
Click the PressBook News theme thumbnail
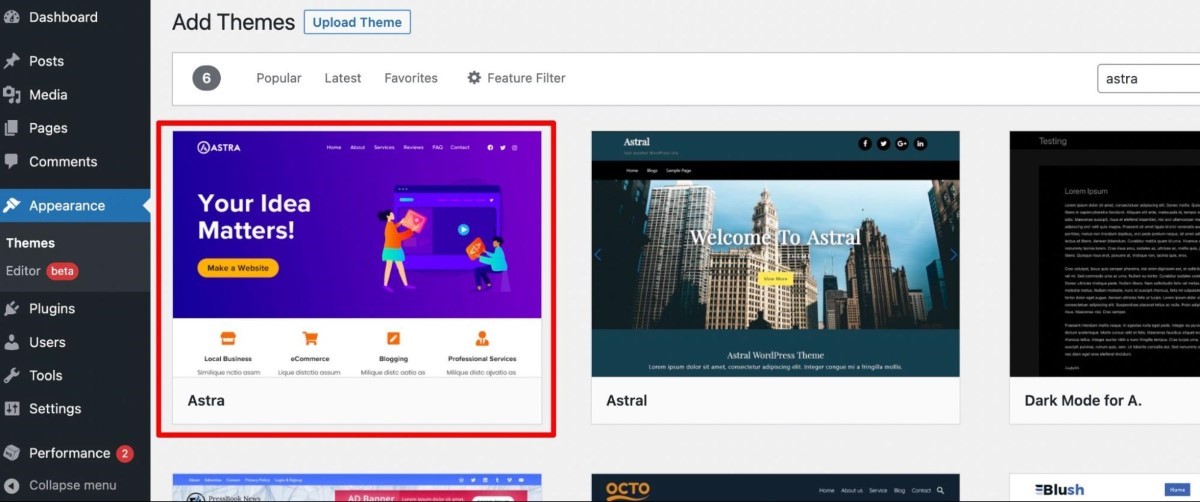(x=357, y=488)
